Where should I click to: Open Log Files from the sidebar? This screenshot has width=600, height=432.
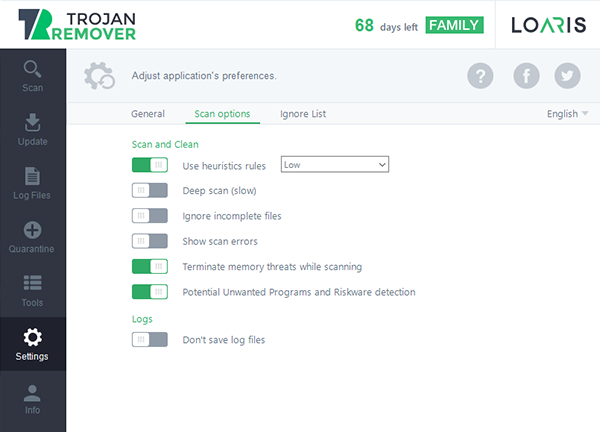[33, 183]
